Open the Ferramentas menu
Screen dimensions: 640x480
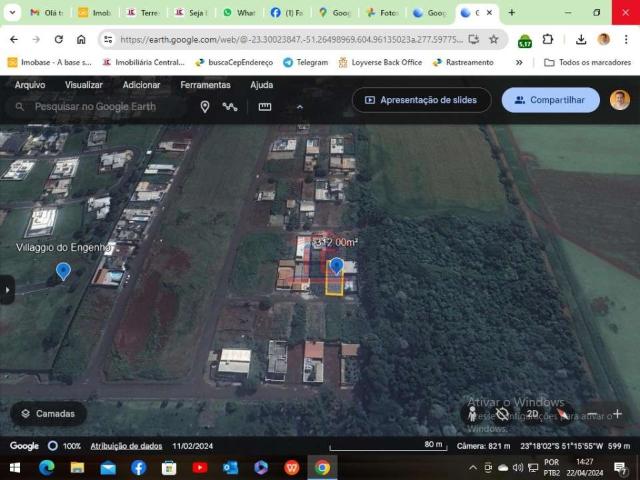pos(205,85)
